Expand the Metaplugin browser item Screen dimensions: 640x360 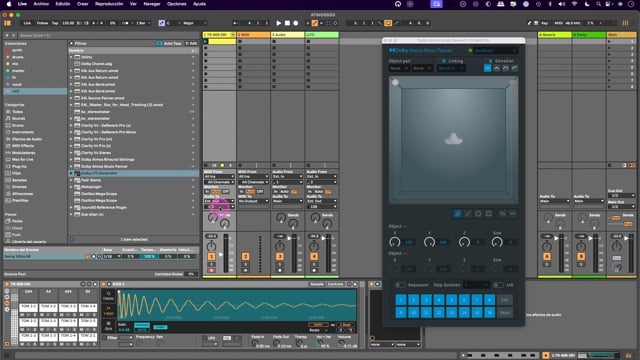(x=71, y=187)
